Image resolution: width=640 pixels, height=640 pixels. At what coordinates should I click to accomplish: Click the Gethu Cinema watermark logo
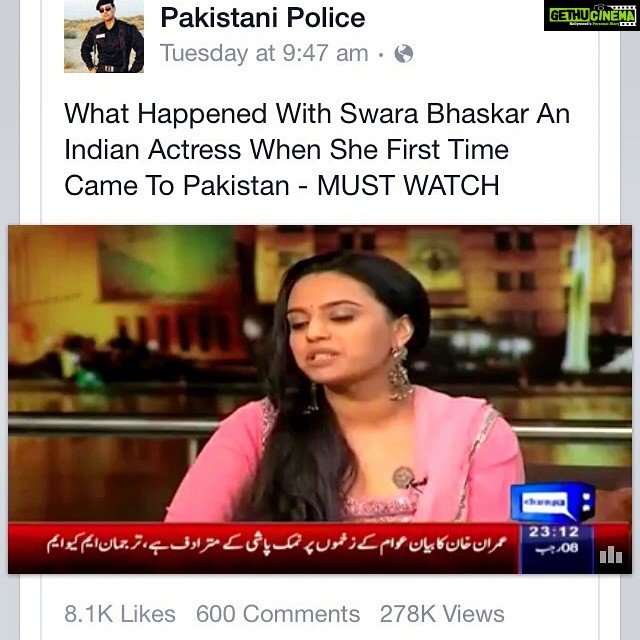[591, 16]
